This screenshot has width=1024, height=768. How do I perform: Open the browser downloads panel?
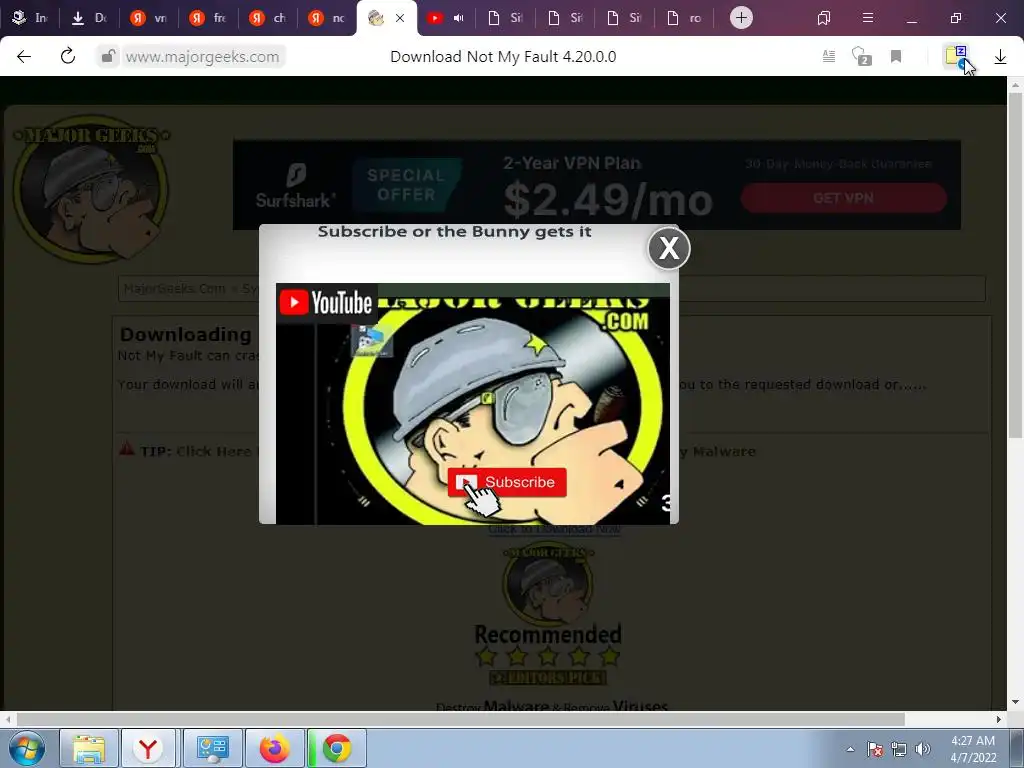click(x=1000, y=57)
